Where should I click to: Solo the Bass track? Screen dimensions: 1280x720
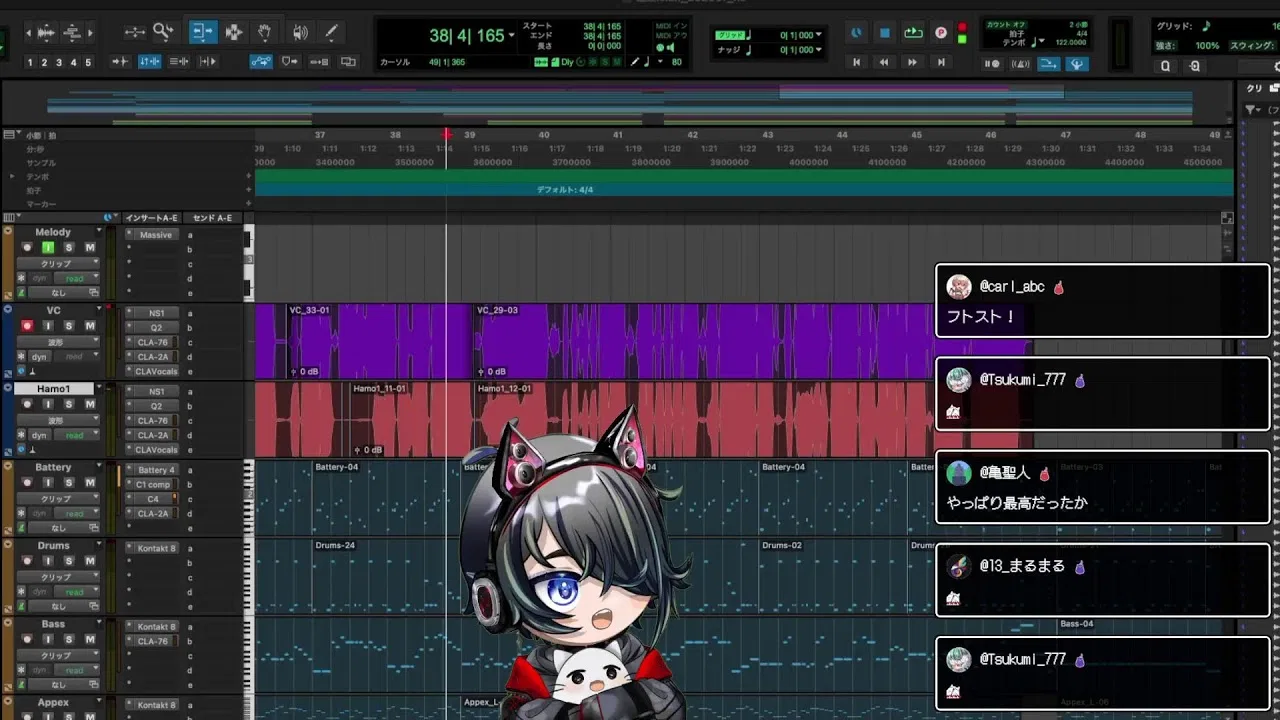point(69,640)
